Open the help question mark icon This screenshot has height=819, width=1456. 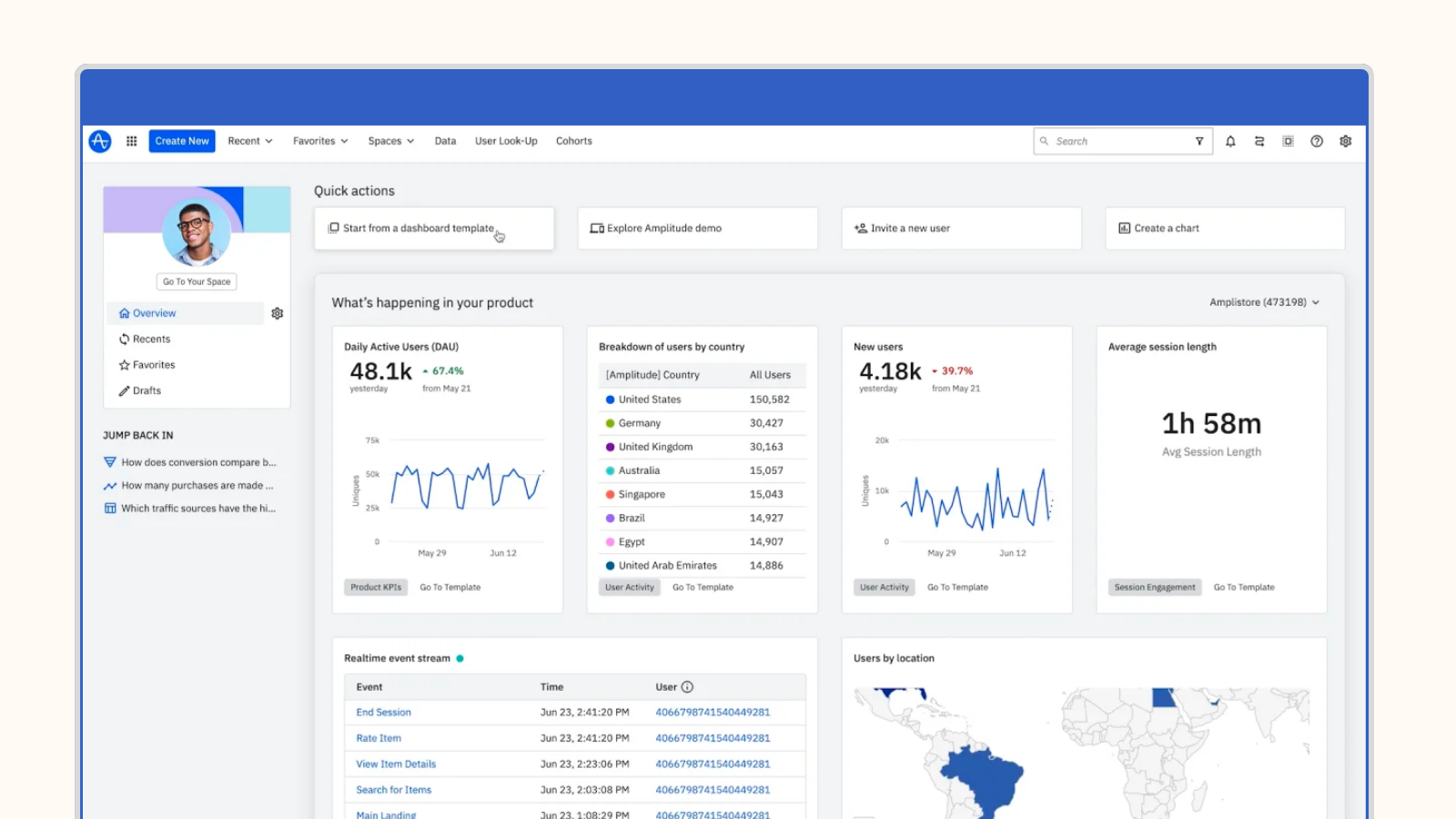tap(1317, 141)
